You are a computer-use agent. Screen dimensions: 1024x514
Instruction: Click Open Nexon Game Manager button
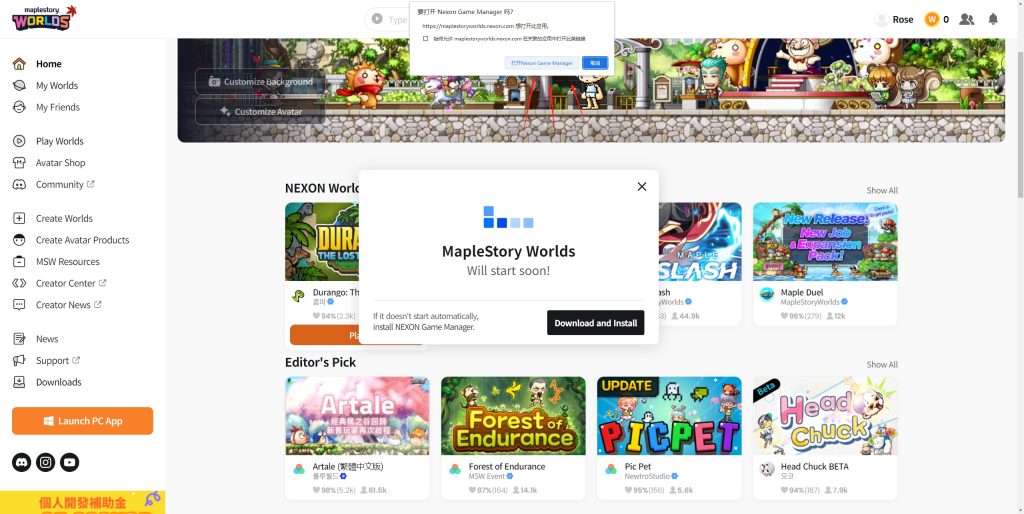click(x=541, y=63)
